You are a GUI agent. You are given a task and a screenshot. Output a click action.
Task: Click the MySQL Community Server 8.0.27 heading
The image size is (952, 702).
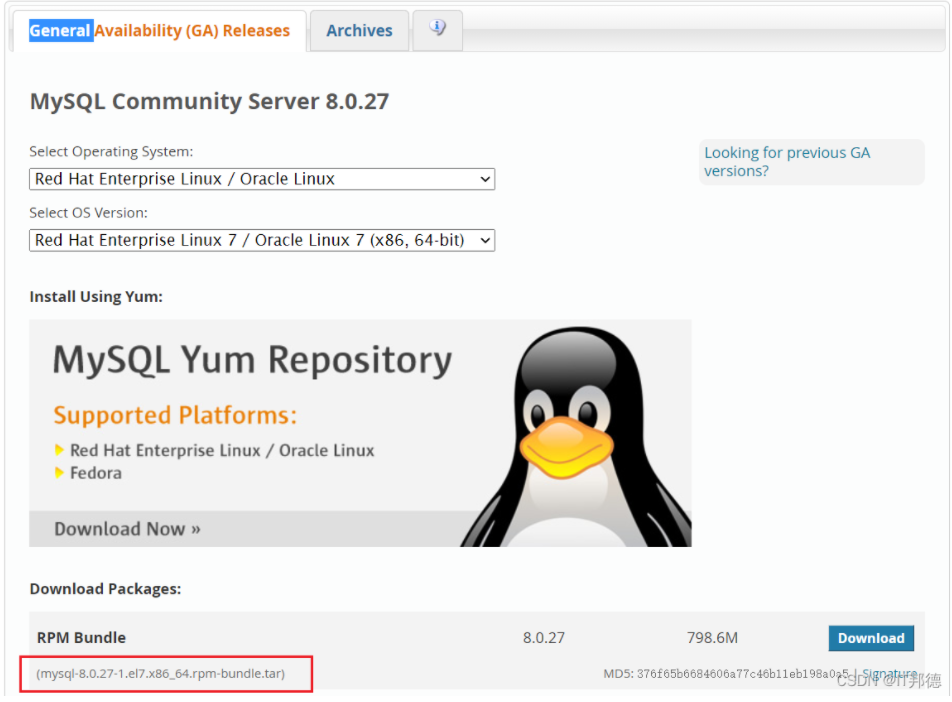click(x=209, y=101)
